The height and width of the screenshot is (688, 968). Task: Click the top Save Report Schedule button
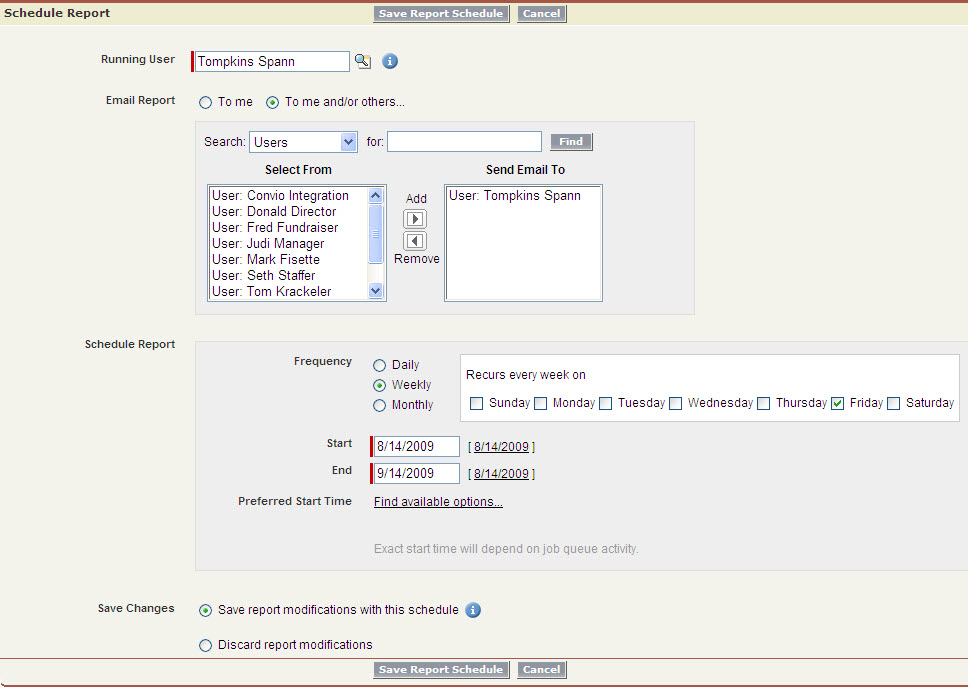pos(441,14)
